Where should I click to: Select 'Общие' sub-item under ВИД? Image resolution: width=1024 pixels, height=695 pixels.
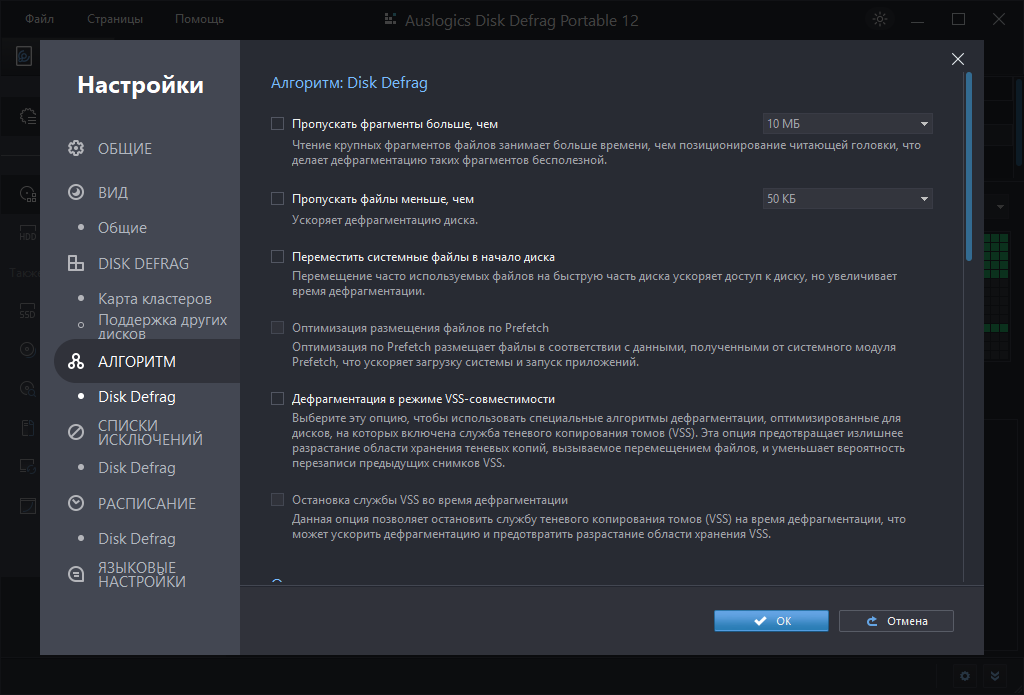[122, 227]
